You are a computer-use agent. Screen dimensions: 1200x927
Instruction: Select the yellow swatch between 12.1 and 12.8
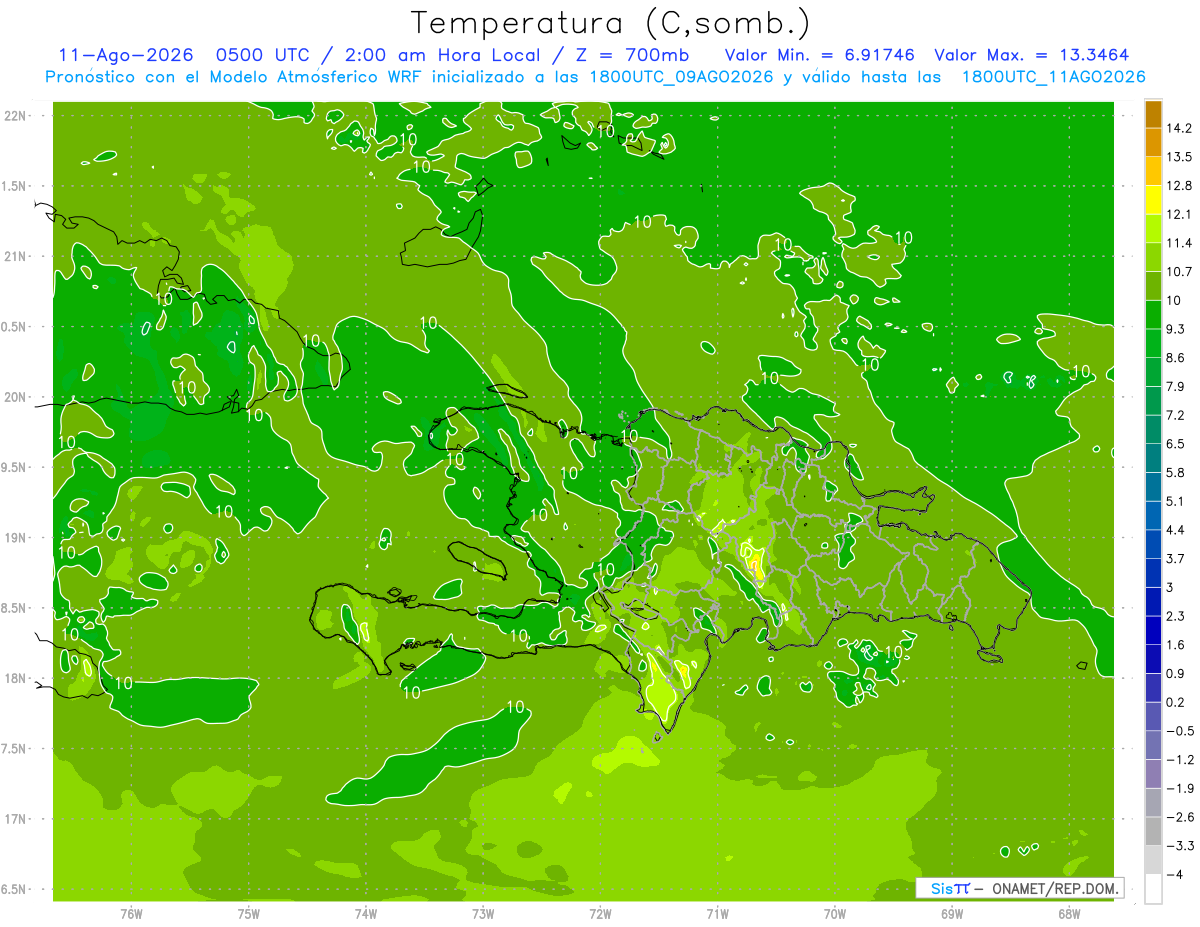tap(1153, 200)
